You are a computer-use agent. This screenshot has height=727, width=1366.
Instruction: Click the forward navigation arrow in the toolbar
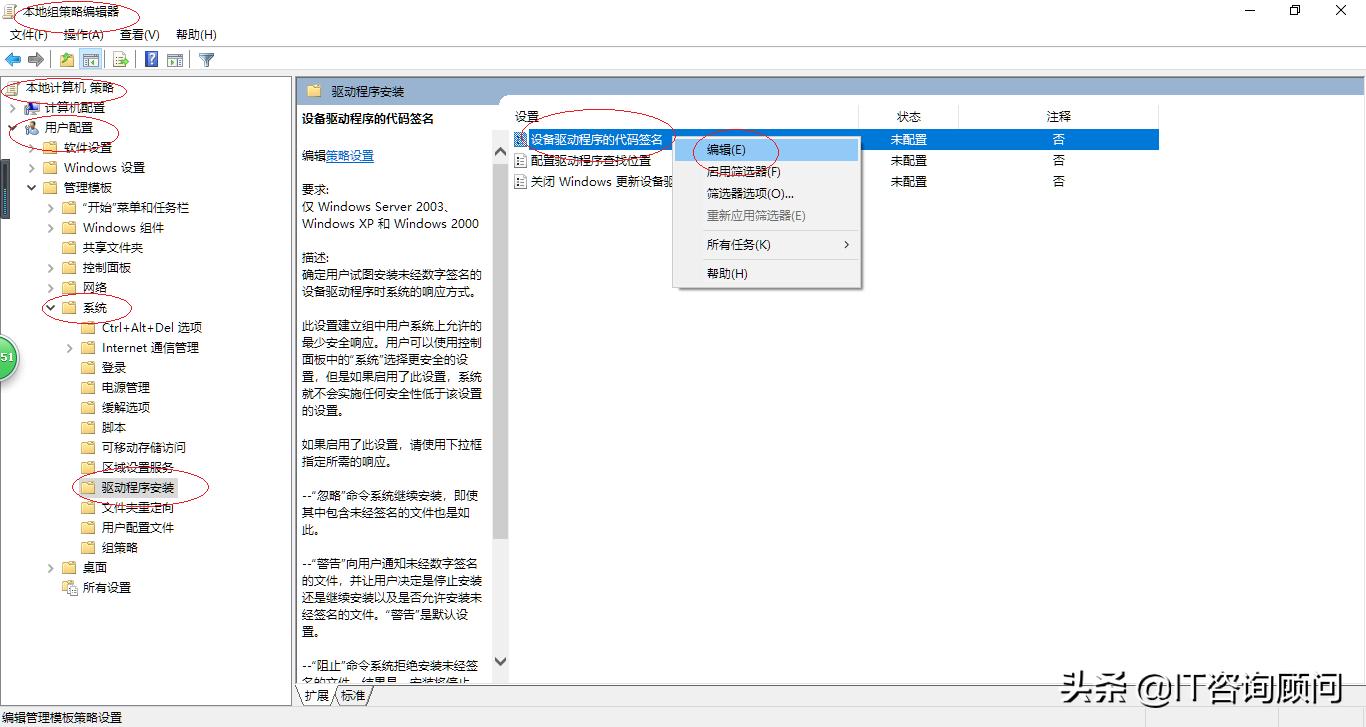coord(36,59)
